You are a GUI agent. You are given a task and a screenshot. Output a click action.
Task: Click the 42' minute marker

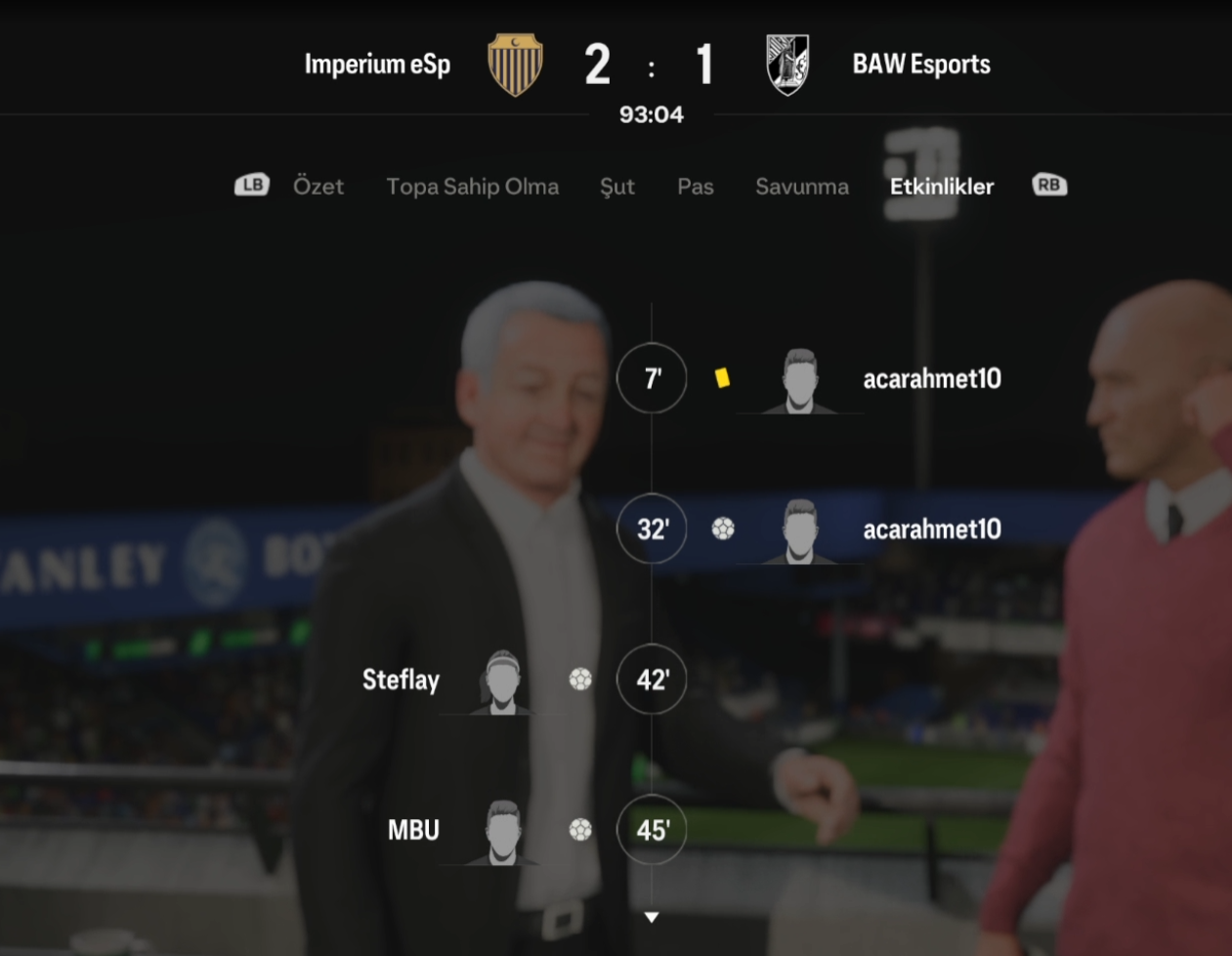pyautogui.click(x=652, y=679)
